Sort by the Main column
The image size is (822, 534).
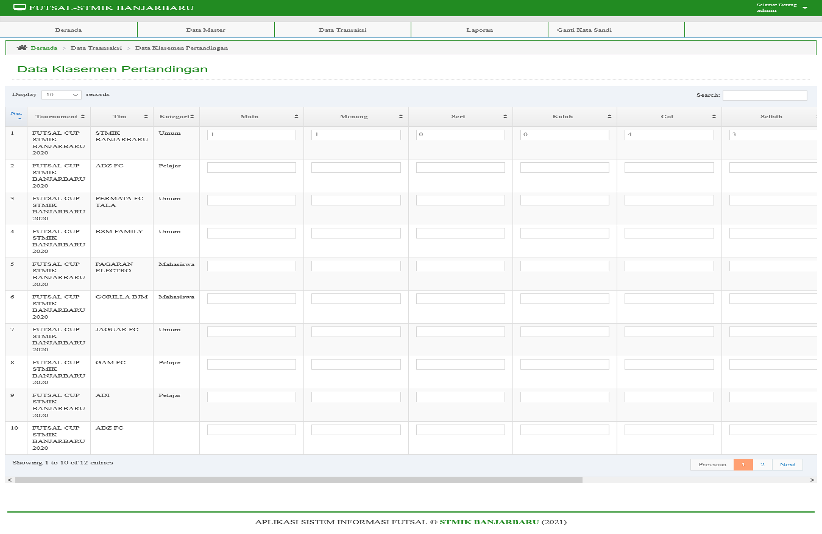[x=251, y=116]
